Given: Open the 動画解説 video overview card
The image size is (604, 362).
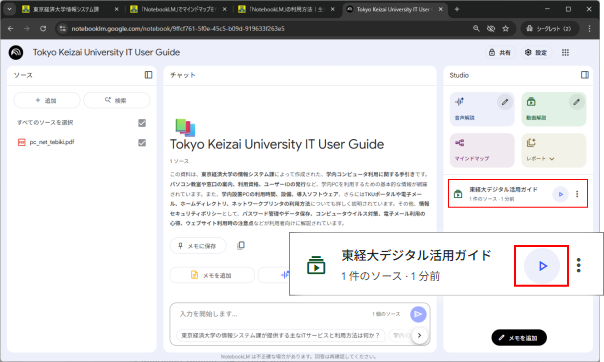Looking at the screenshot, I should 554,109.
